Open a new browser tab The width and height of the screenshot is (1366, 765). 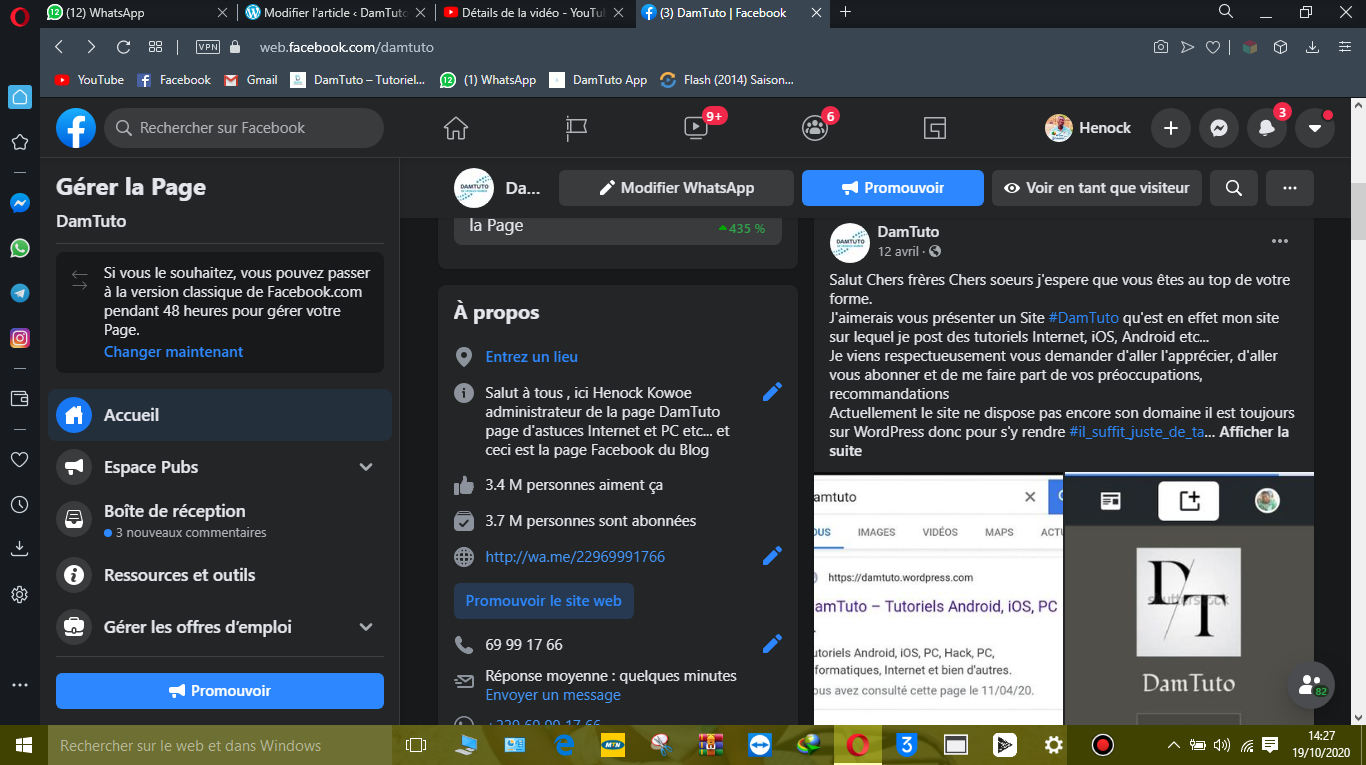tap(846, 12)
